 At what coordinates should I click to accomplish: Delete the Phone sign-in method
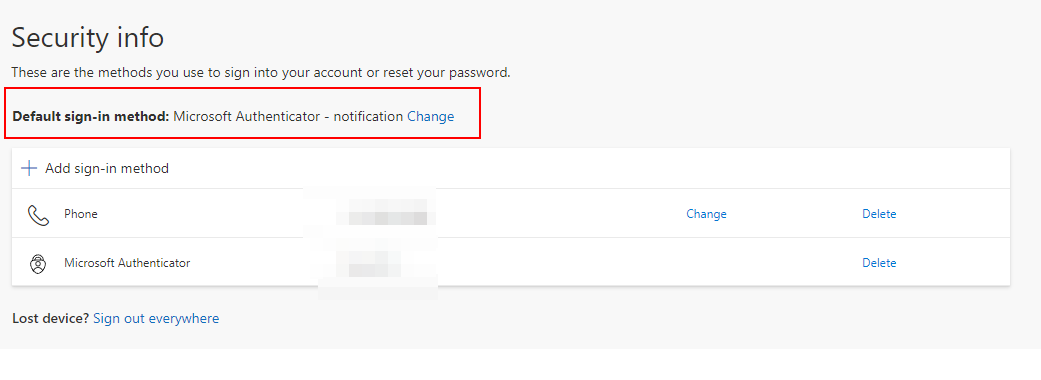[879, 214]
